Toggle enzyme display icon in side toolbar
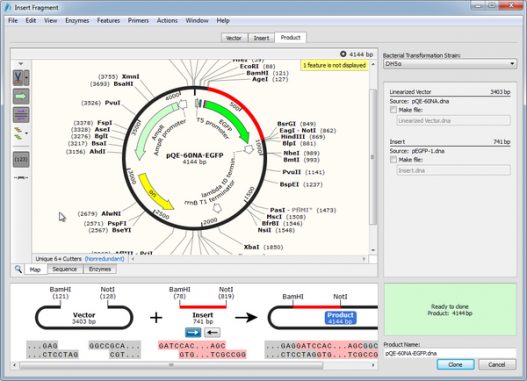Image resolution: width=527 pixels, height=381 pixels. click(18, 77)
